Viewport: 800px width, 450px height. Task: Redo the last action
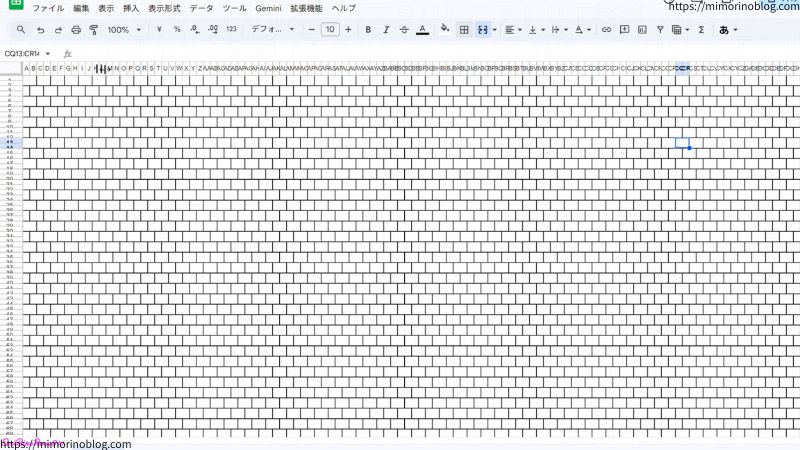(58, 30)
